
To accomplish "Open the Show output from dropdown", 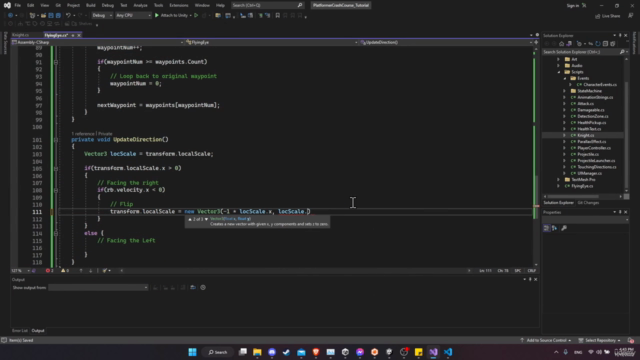I will (x=98, y=288).
